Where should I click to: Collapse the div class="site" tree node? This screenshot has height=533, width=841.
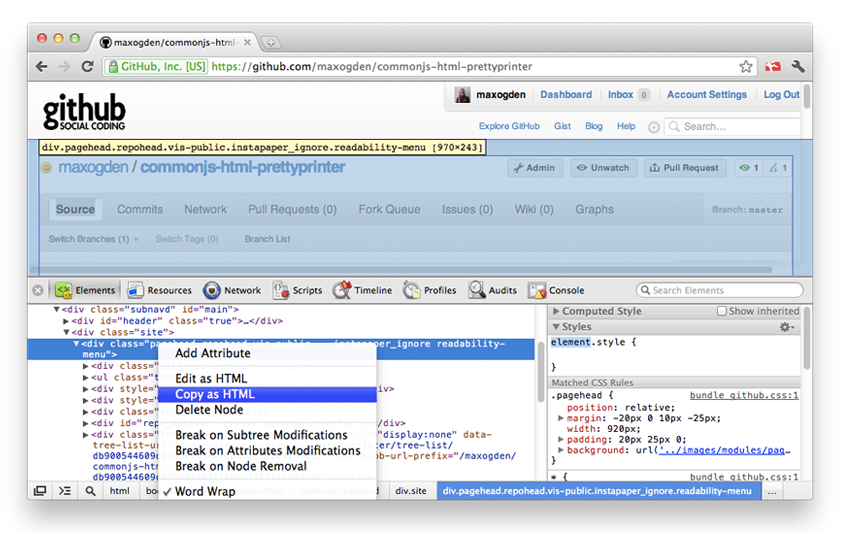(68, 332)
